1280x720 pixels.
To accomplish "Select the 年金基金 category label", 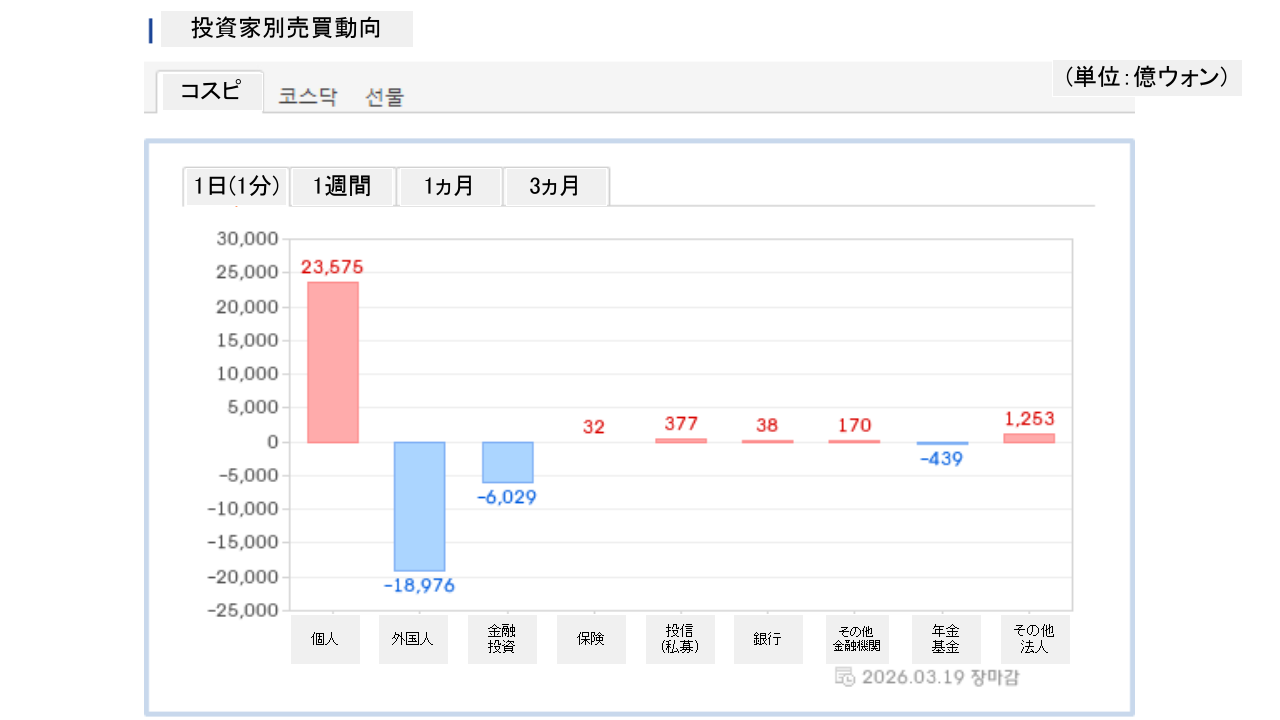I will point(946,639).
